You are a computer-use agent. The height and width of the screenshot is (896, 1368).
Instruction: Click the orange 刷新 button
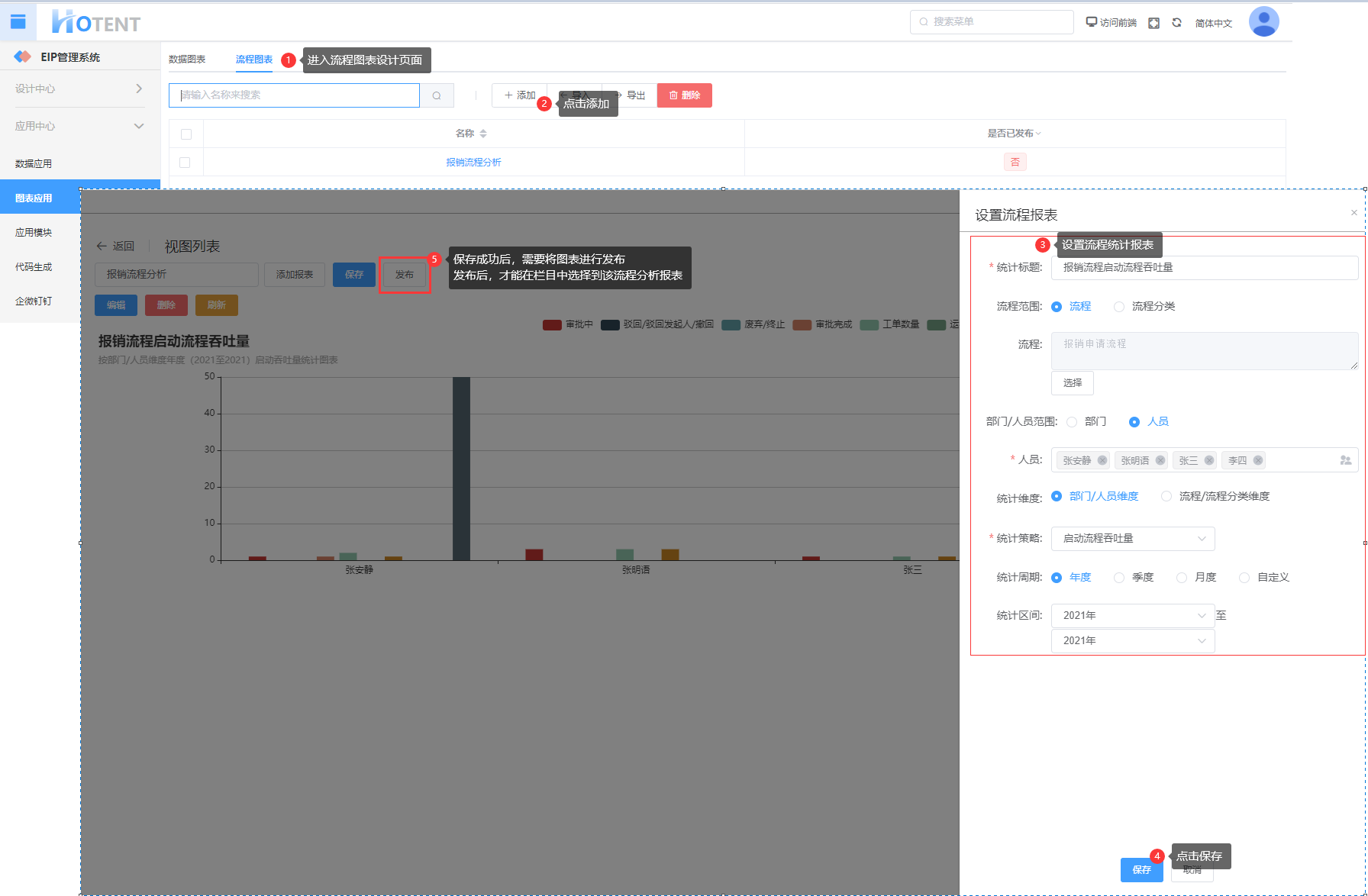tap(217, 305)
